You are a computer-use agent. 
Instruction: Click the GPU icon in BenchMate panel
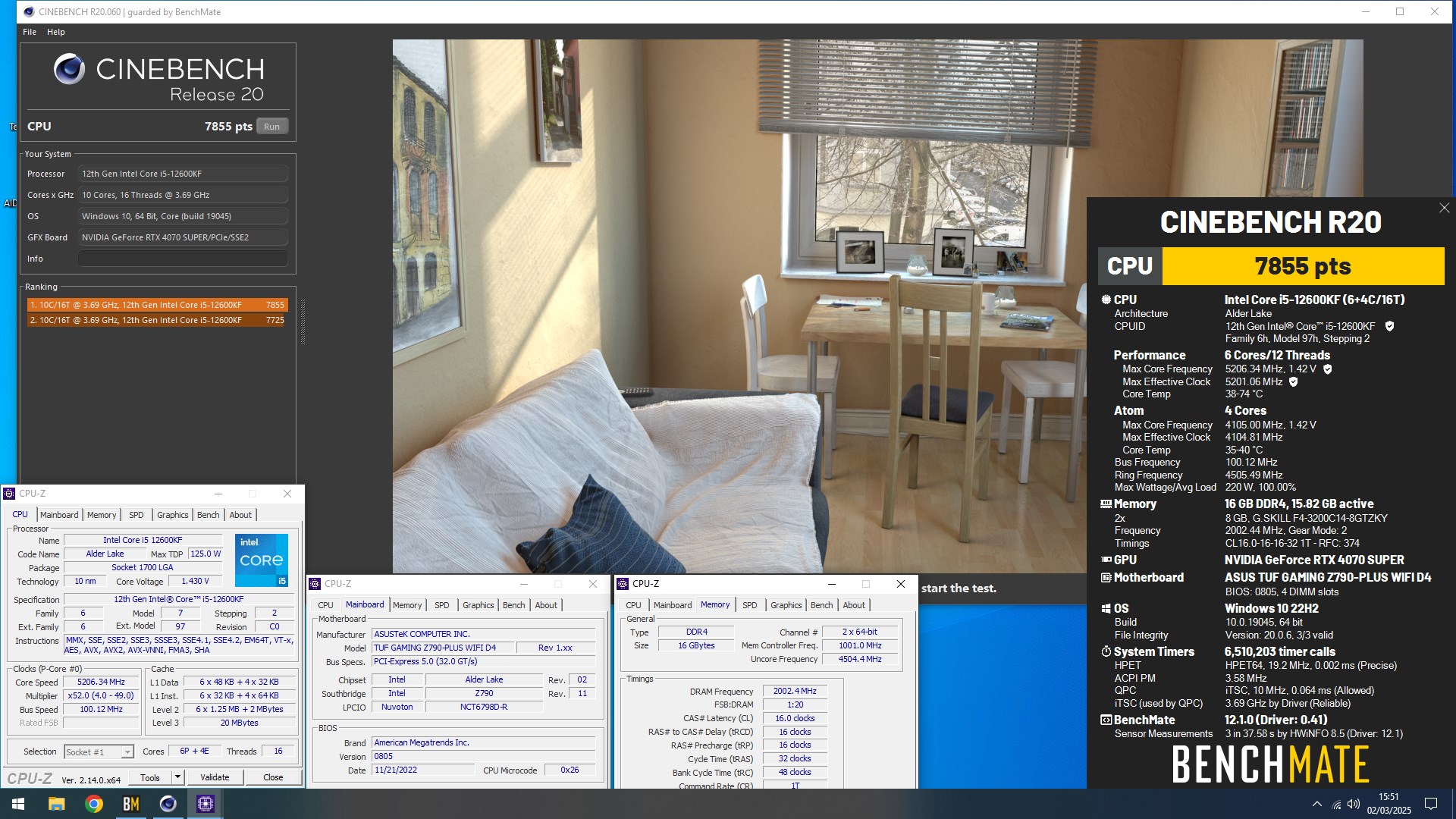(1106, 560)
